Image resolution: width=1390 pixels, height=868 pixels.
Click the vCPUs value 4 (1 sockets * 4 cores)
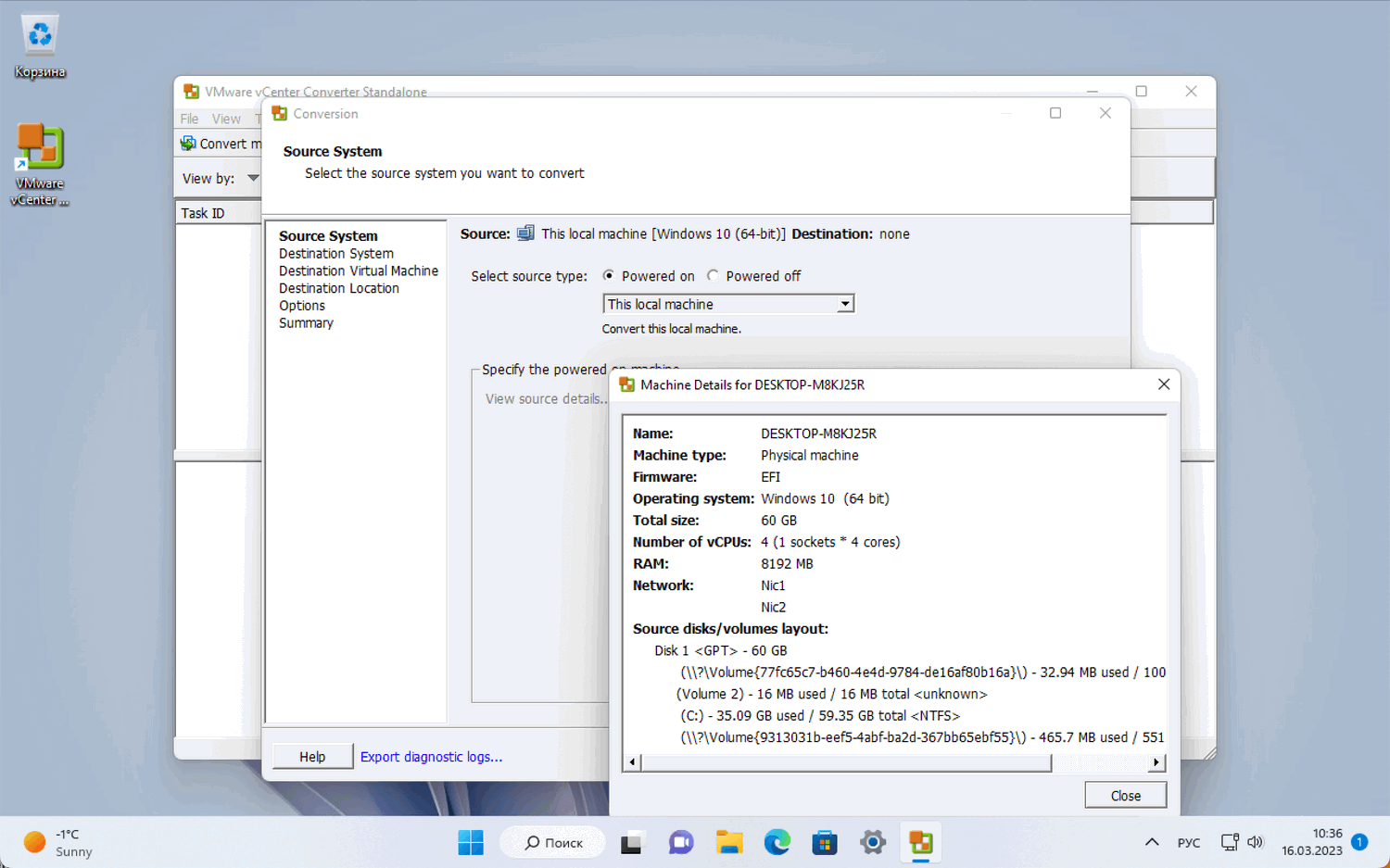[830, 543]
